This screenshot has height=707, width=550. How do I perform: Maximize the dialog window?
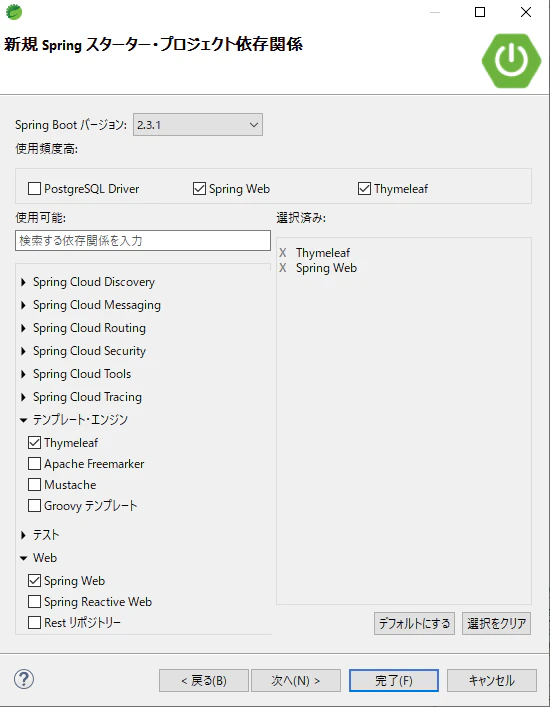(480, 12)
